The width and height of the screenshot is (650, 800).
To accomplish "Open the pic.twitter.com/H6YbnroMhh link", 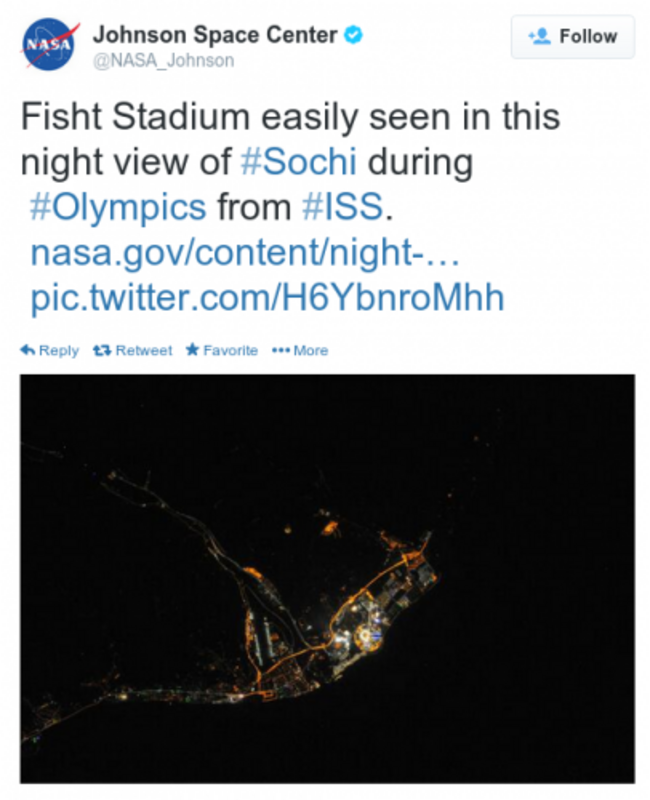I will tap(267, 297).
